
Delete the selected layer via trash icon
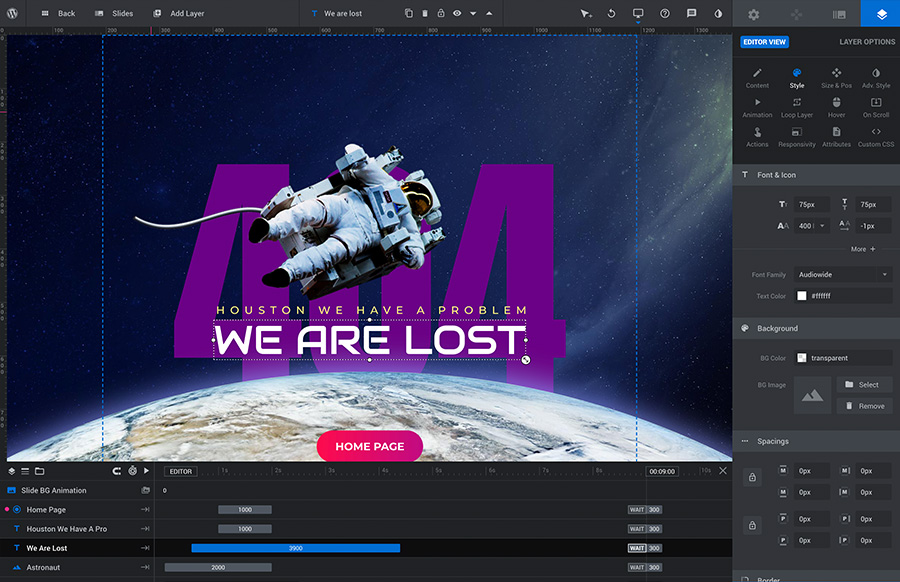click(x=425, y=13)
